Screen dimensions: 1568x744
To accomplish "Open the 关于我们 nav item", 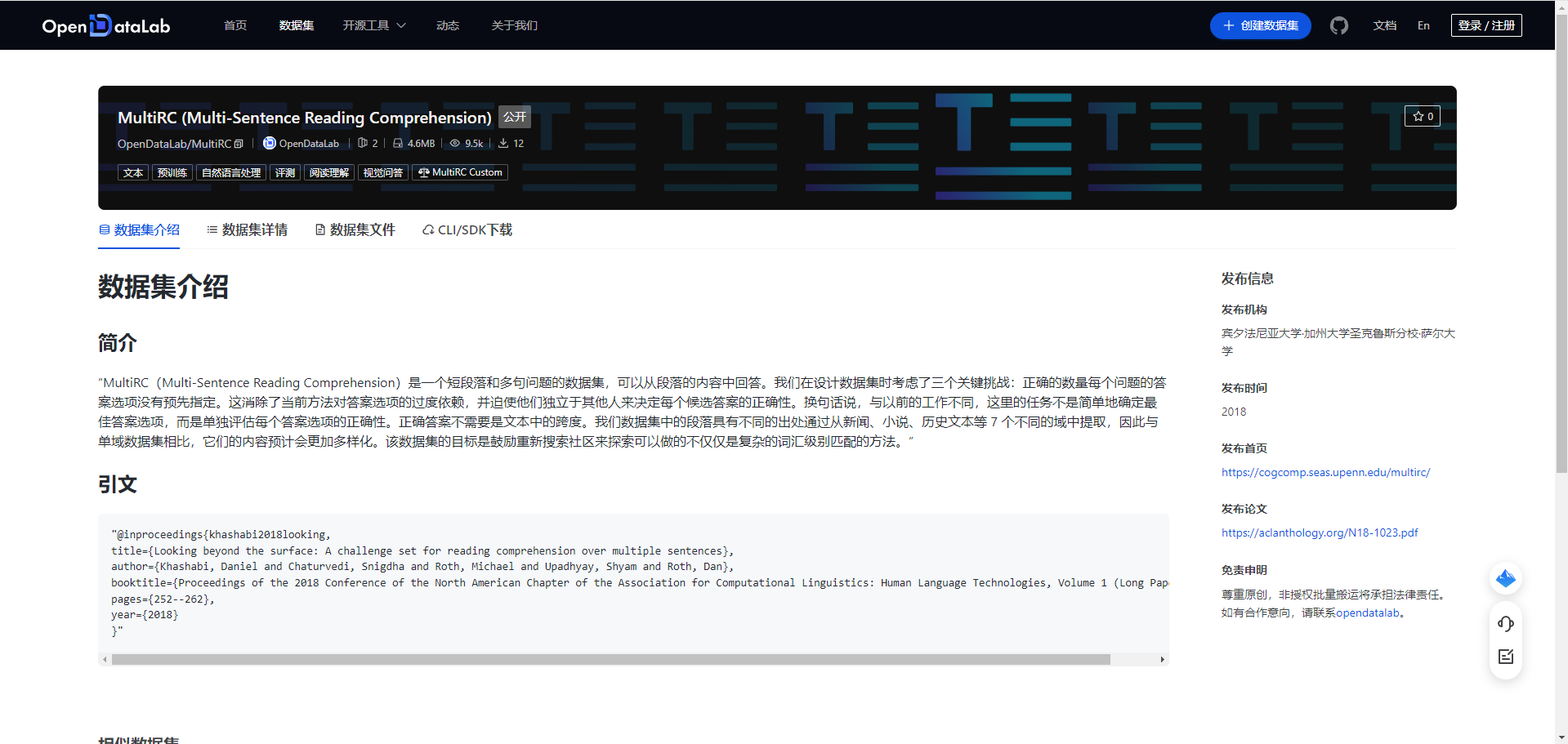I will click(x=515, y=25).
